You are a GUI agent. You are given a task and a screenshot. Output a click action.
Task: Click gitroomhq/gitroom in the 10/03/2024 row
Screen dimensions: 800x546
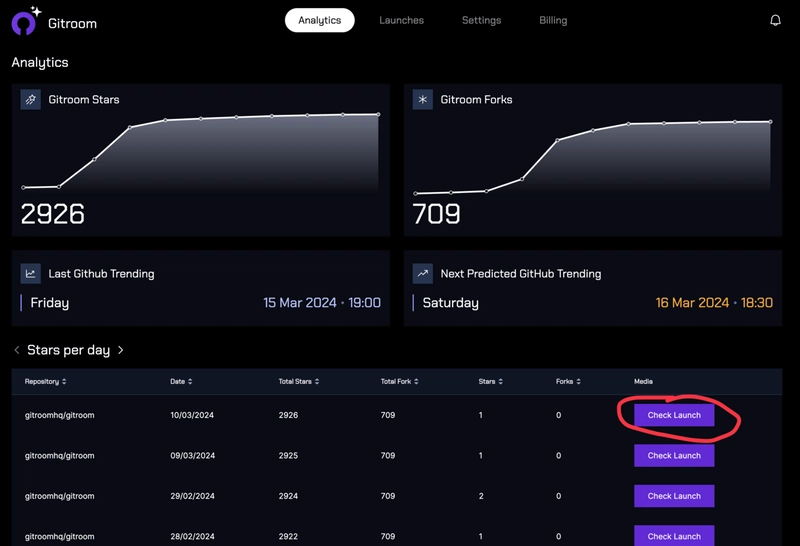(x=60, y=415)
